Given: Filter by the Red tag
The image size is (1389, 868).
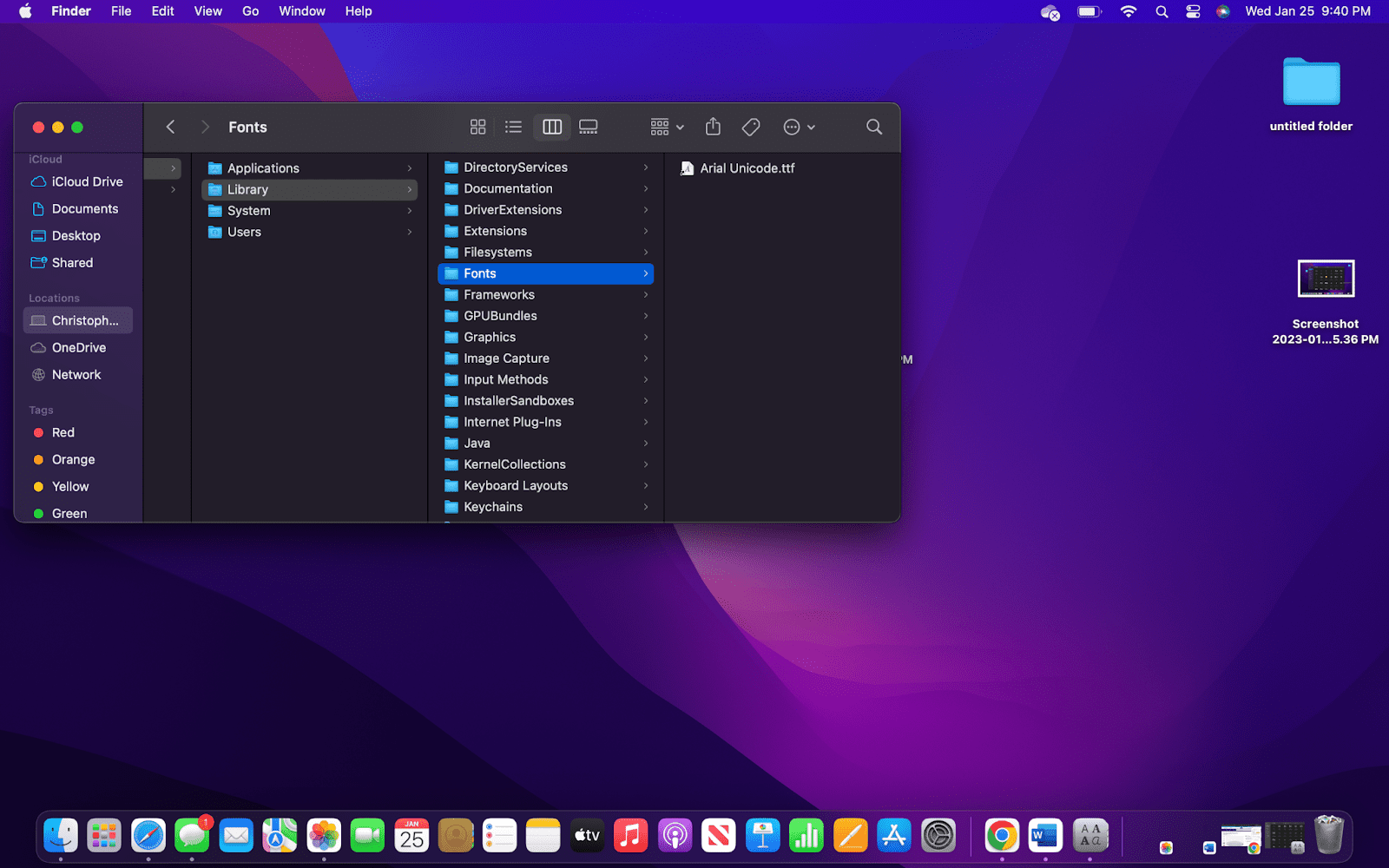Looking at the screenshot, I should click(77, 432).
